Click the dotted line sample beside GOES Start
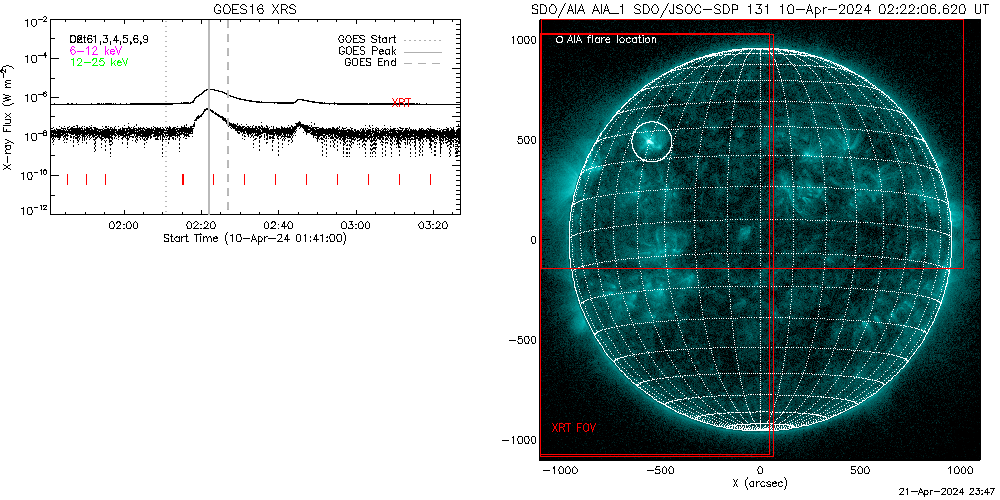1000x500 pixels. (x=423, y=40)
